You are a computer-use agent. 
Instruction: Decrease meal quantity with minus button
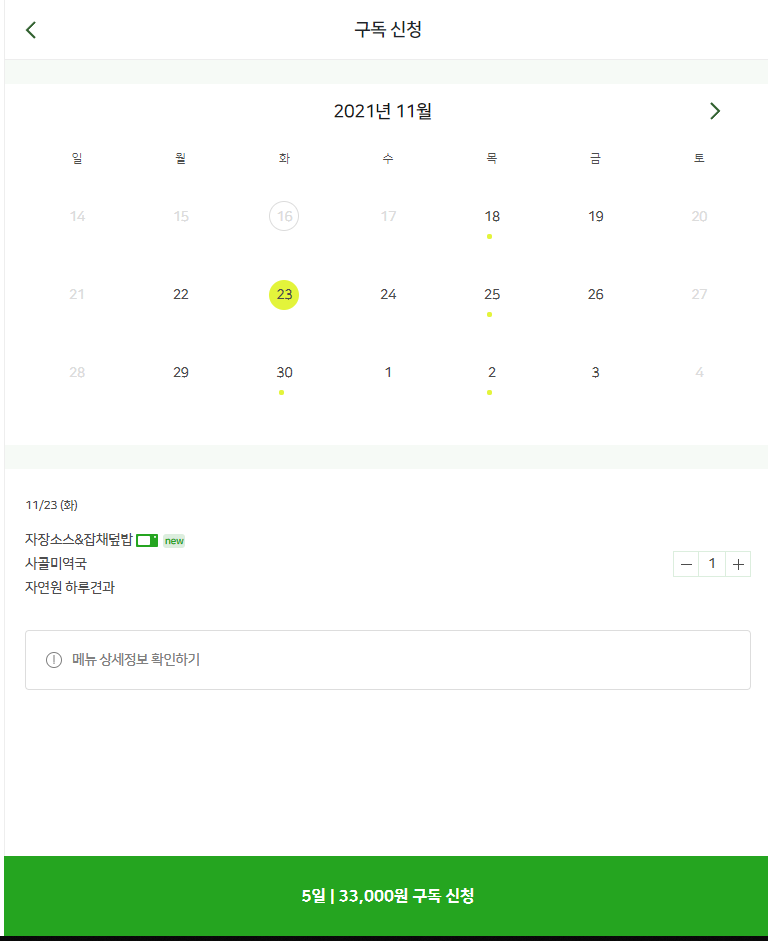[686, 564]
